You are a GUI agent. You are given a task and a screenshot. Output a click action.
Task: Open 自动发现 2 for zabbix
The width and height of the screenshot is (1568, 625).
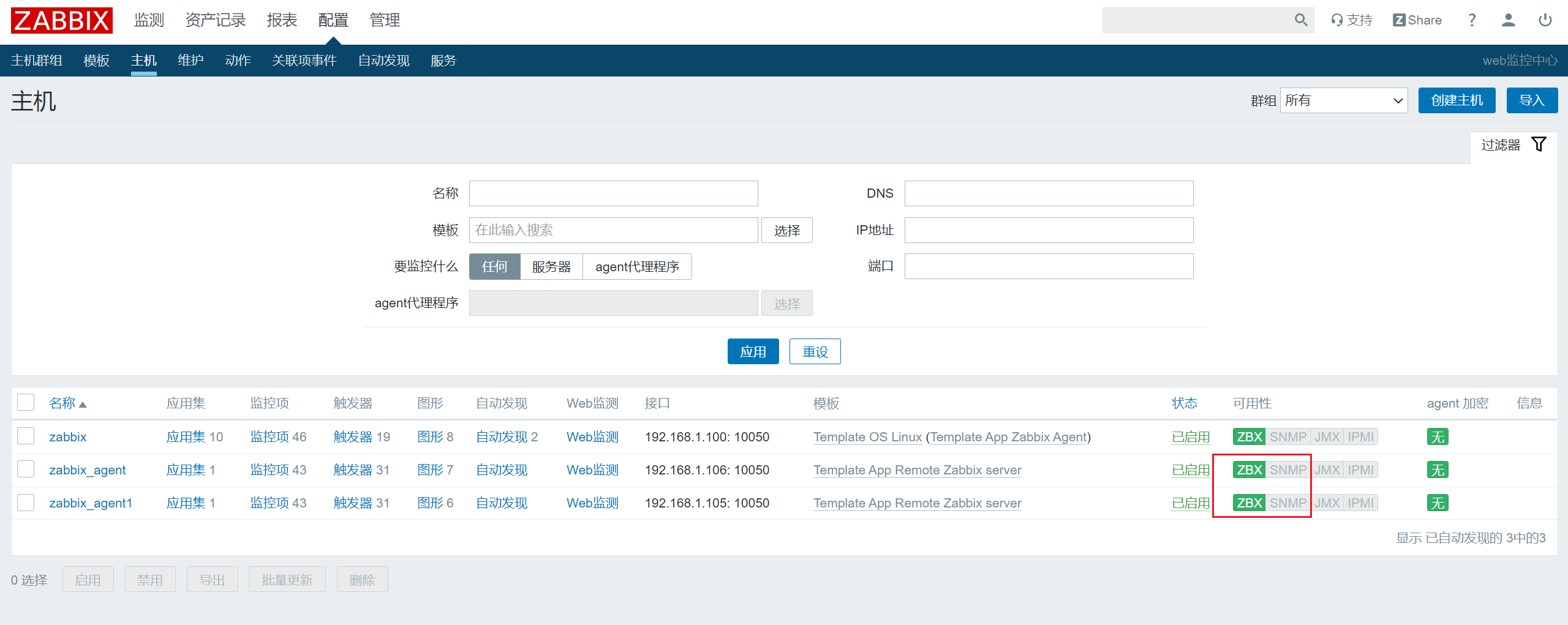pos(507,437)
